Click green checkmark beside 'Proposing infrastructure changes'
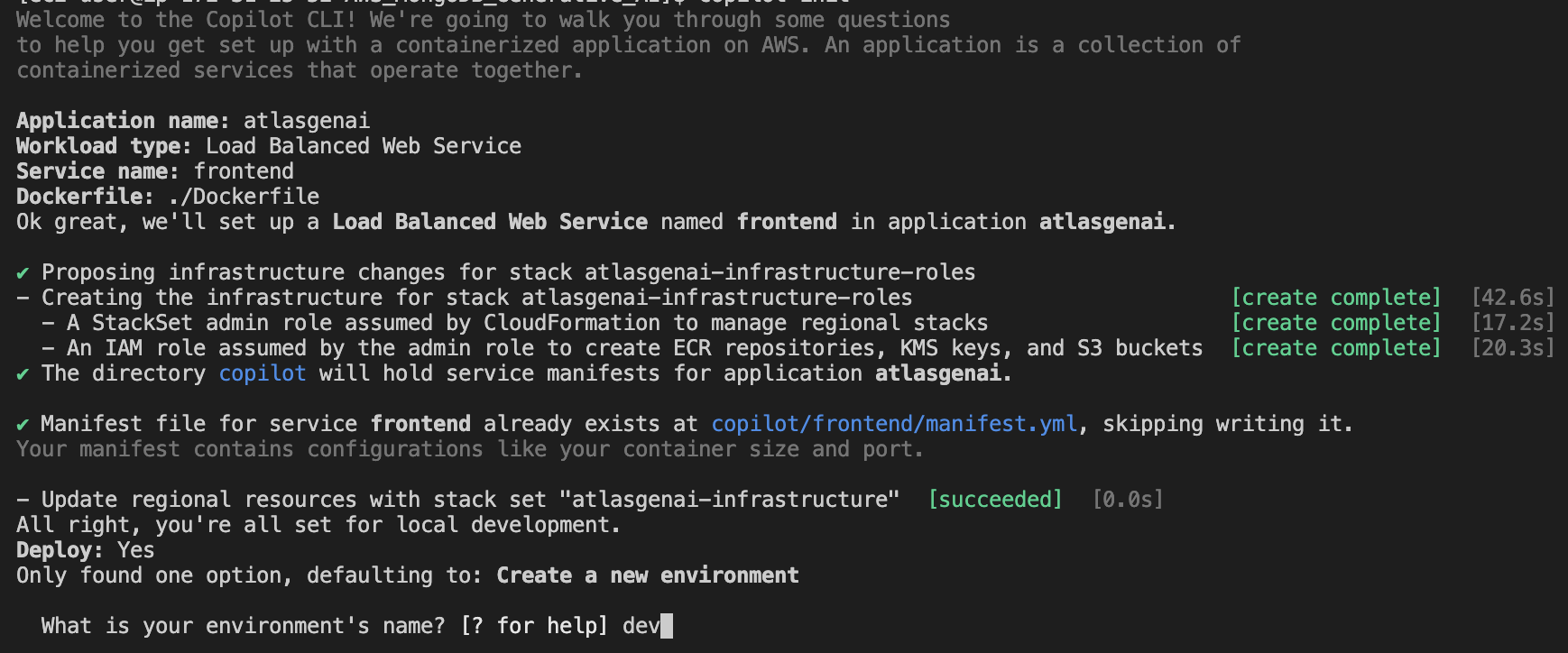This screenshot has height=653, width=1568. (x=23, y=272)
